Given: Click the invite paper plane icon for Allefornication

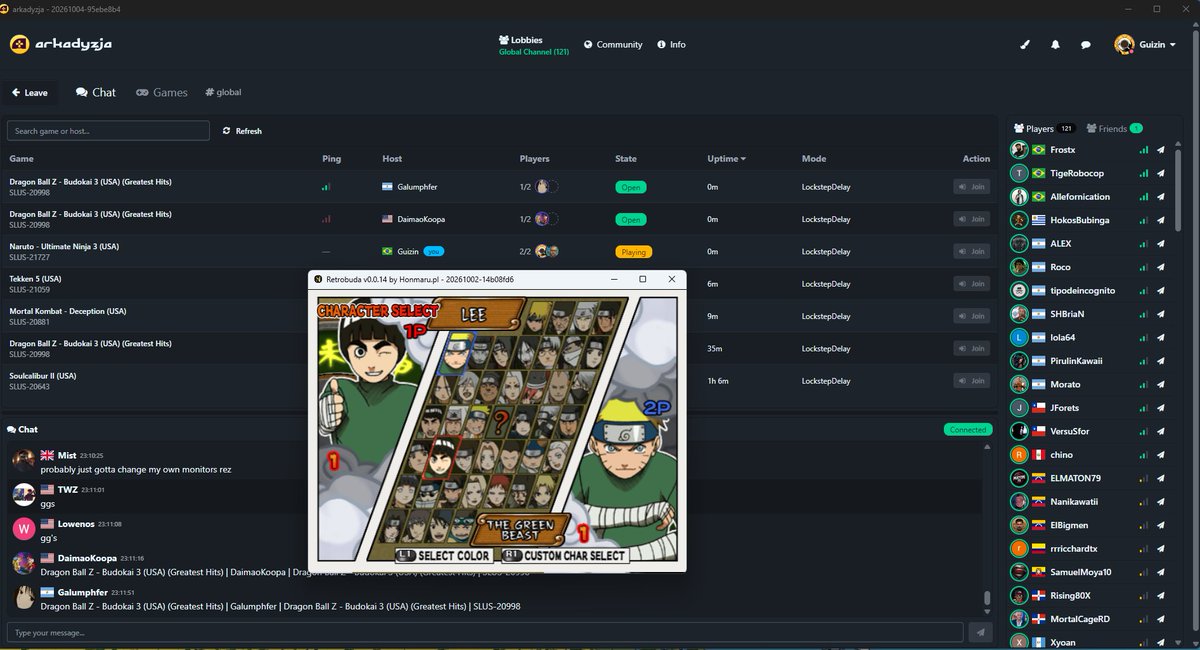Looking at the screenshot, I should click(1161, 197).
